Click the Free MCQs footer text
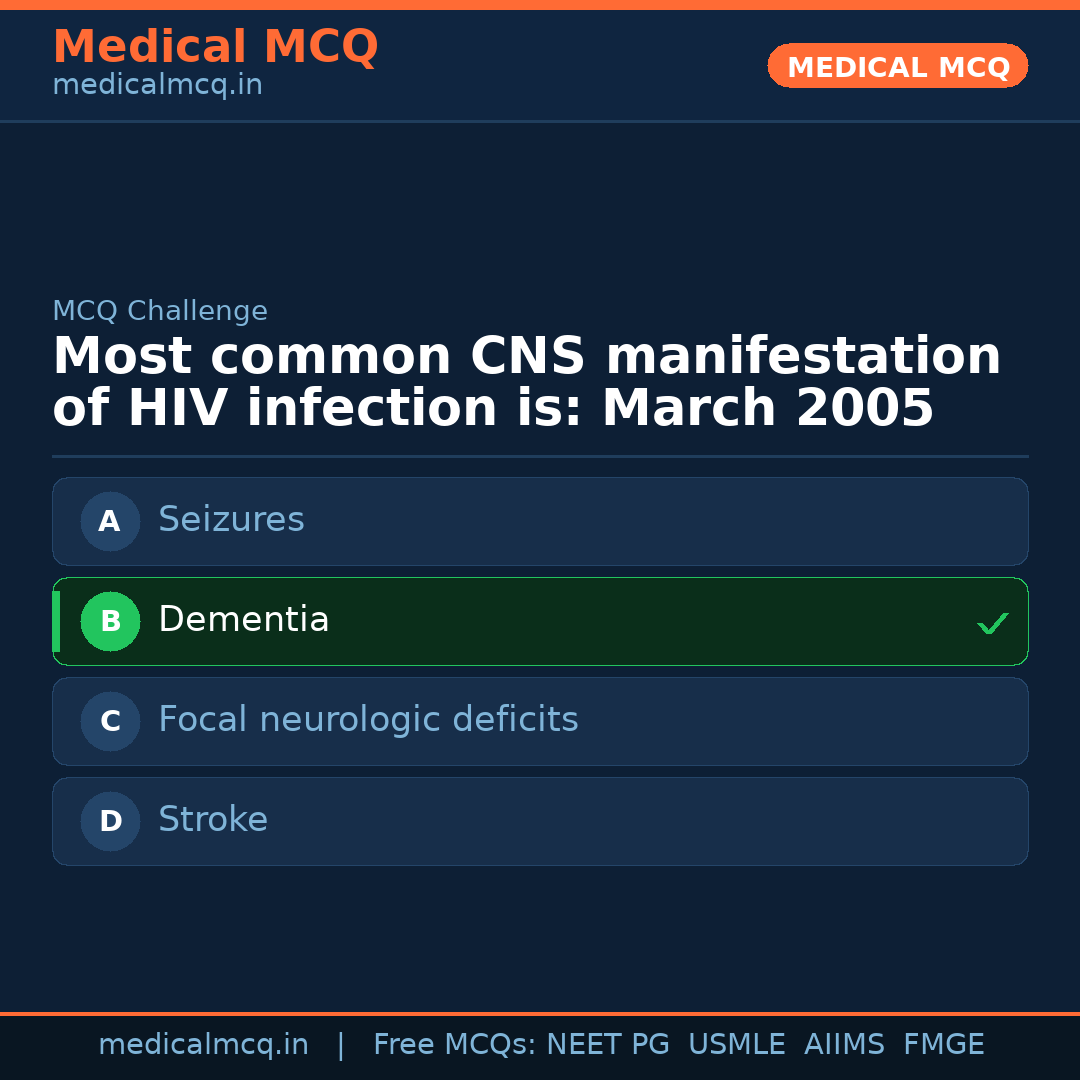The width and height of the screenshot is (1080, 1080). tap(454, 1045)
